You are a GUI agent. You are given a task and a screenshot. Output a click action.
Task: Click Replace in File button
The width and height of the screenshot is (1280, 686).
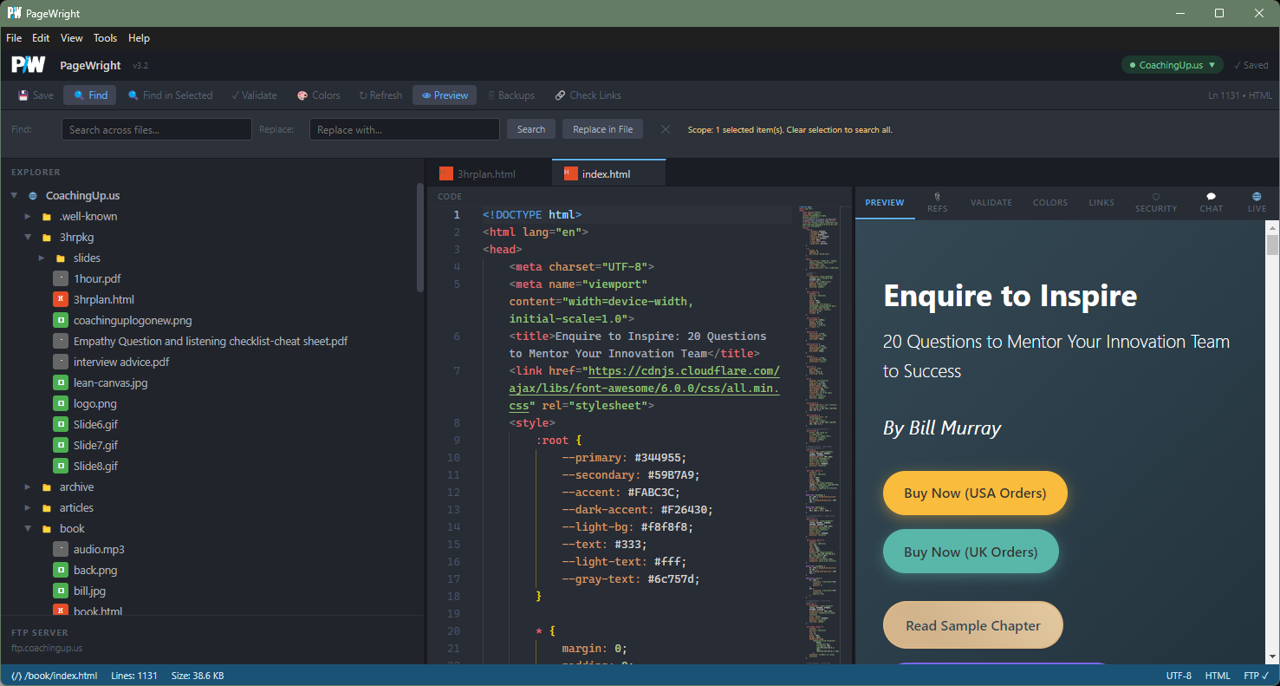click(602, 128)
